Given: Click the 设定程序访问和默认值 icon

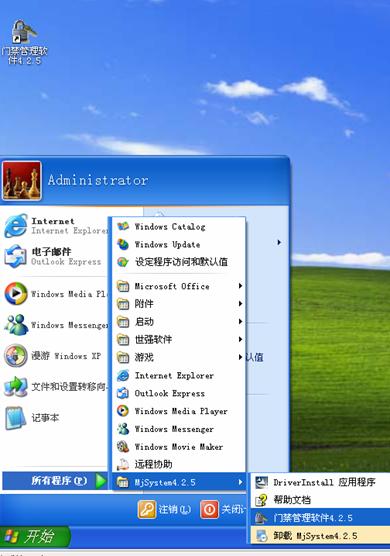Looking at the screenshot, I should [x=123, y=262].
